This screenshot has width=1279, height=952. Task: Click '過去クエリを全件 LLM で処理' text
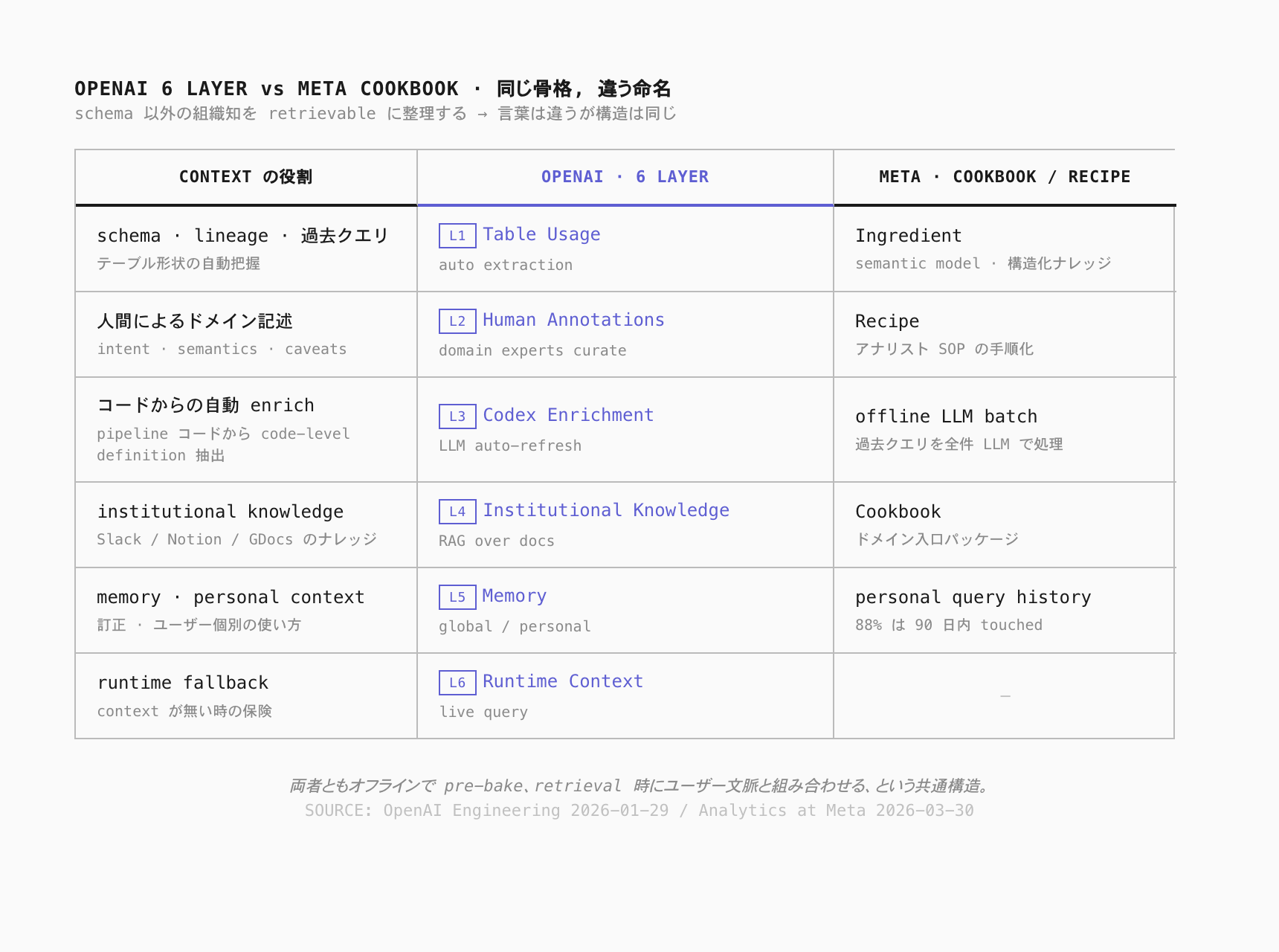[x=959, y=444]
